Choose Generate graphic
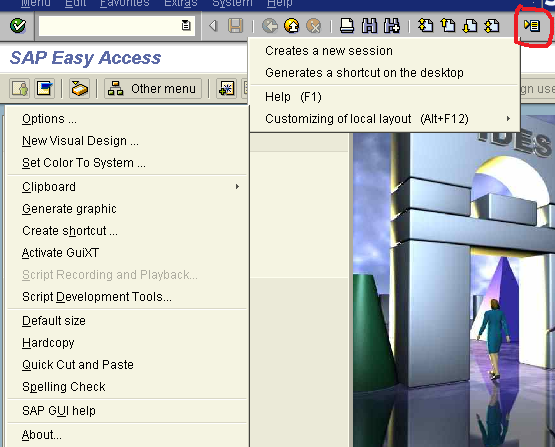 127,209
